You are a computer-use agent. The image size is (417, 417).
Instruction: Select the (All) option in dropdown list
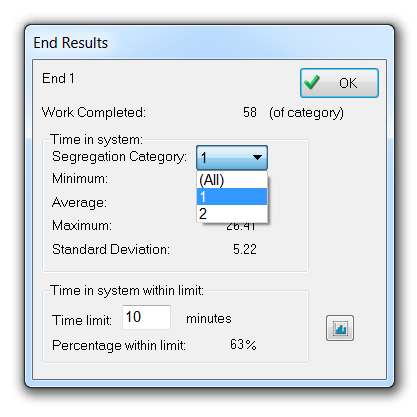point(232,180)
